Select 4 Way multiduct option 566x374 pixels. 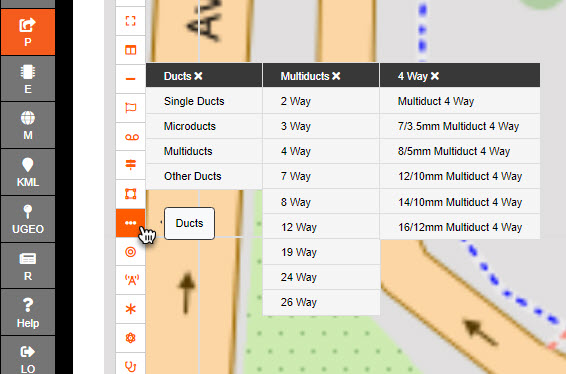click(321, 151)
